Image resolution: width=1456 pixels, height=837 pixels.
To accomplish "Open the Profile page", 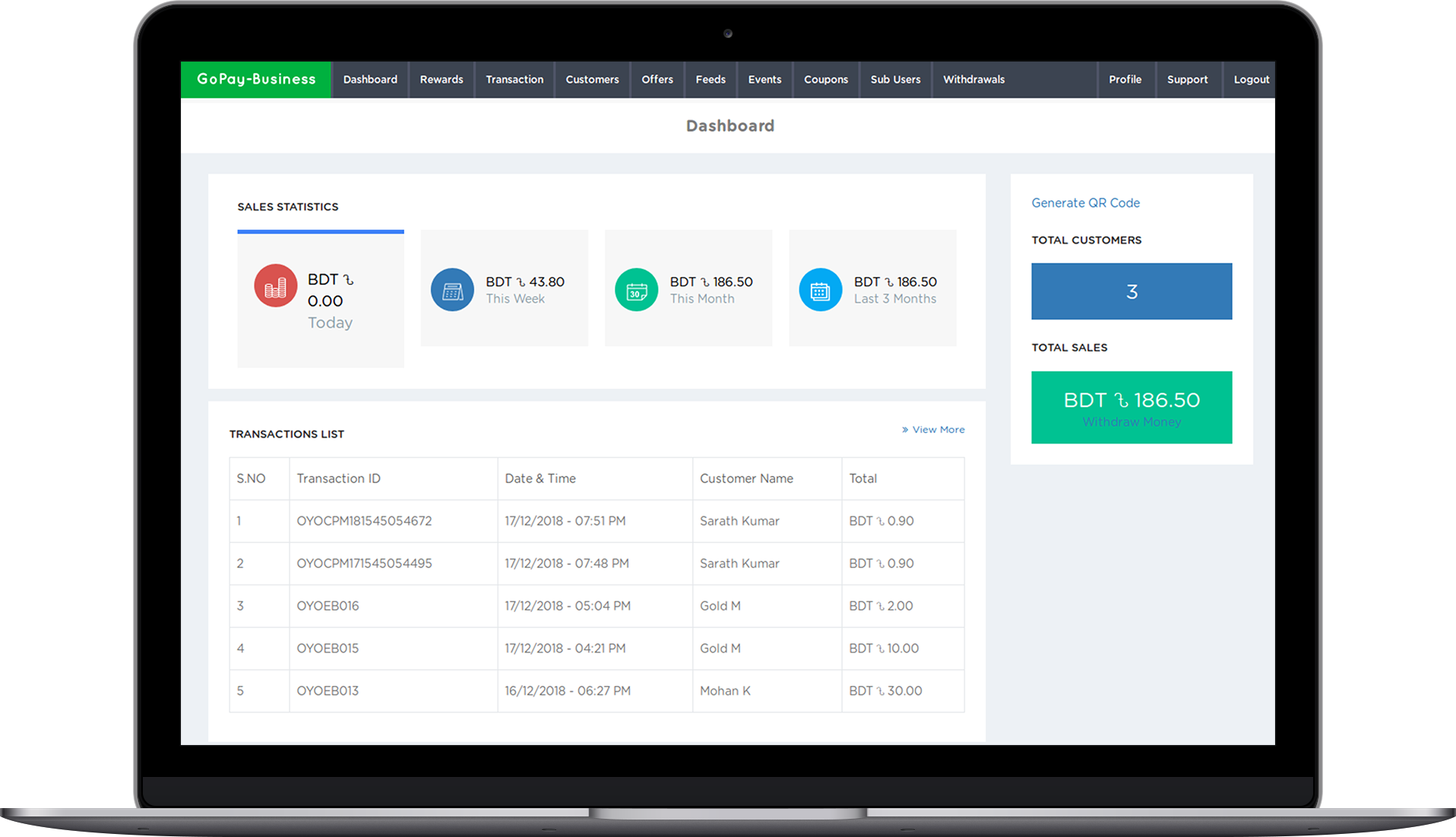I will pos(1125,79).
